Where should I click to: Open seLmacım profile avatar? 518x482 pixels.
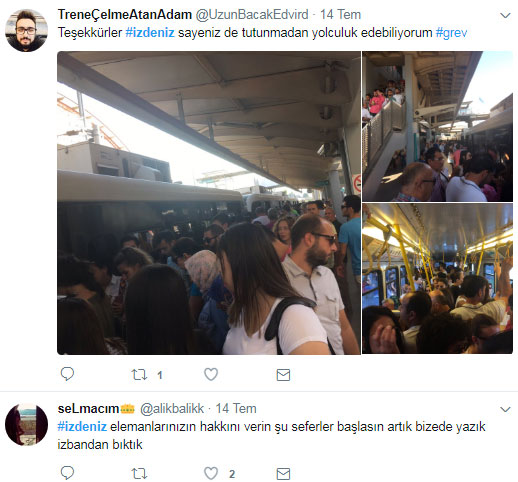26,424
